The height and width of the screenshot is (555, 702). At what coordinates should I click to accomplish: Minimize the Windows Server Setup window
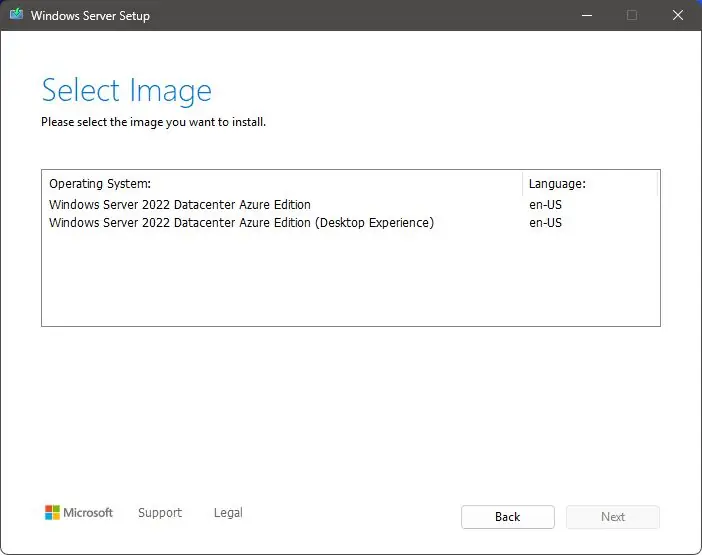[x=585, y=16]
